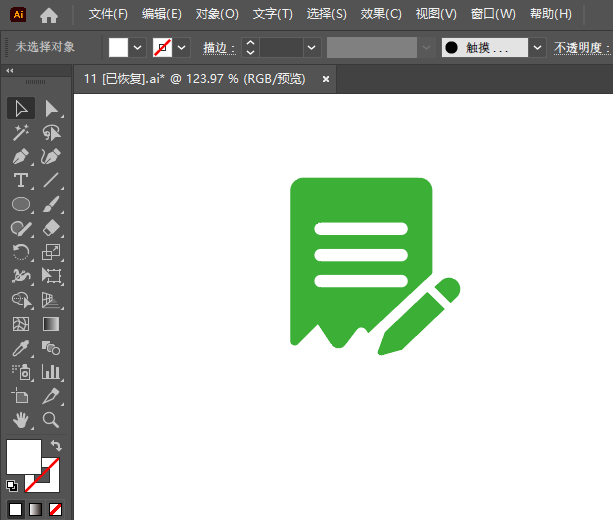The width and height of the screenshot is (613, 520).
Task: Reset to default fill and stroke
Action: pyautogui.click(x=12, y=486)
